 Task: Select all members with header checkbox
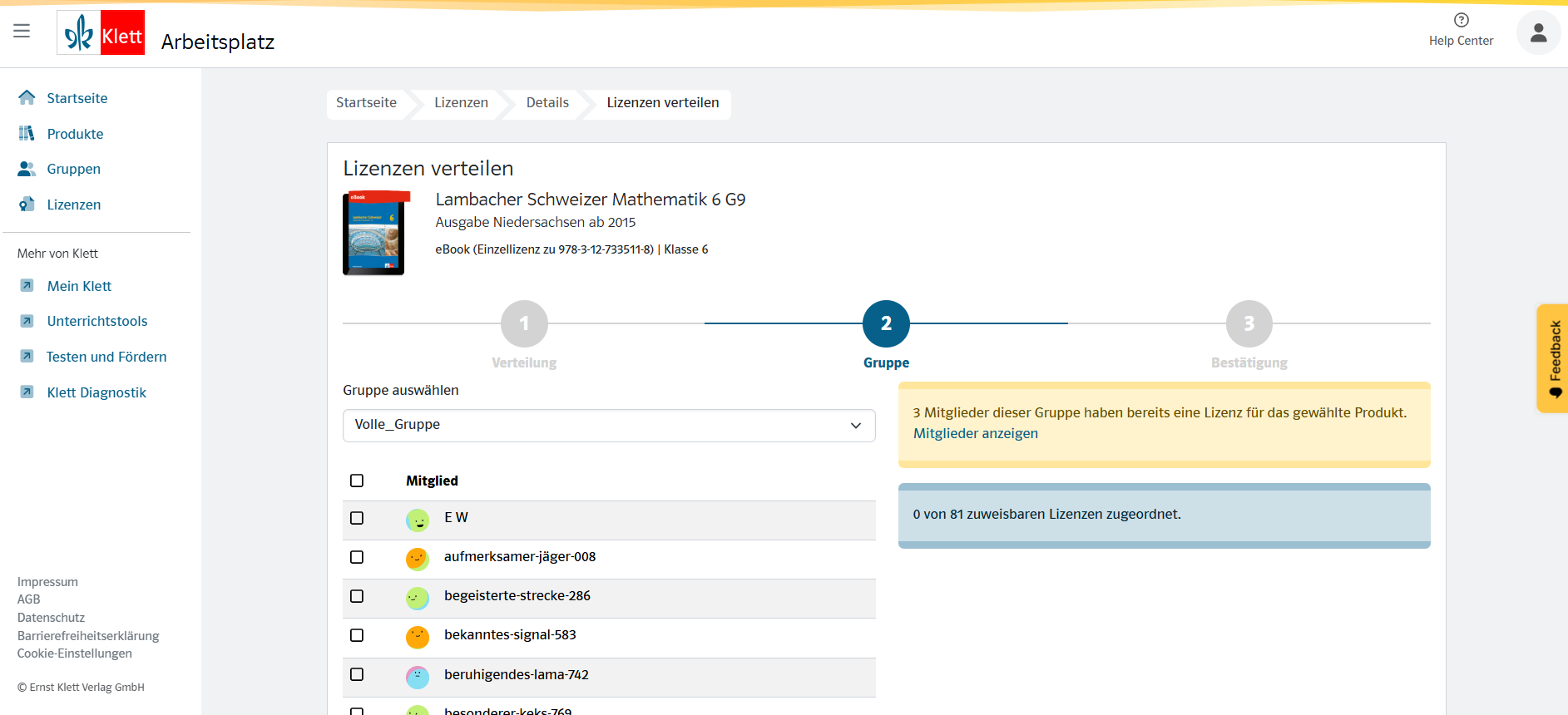click(357, 481)
